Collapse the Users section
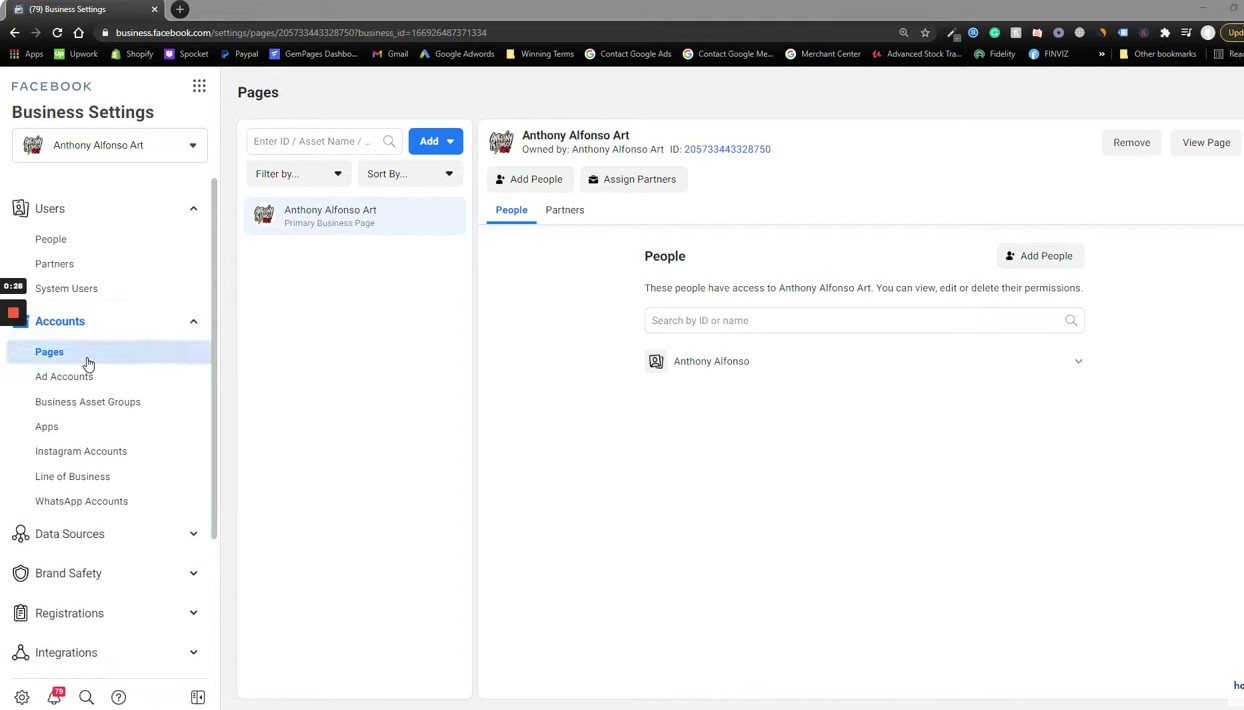The width and height of the screenshot is (1244, 710). [193, 208]
